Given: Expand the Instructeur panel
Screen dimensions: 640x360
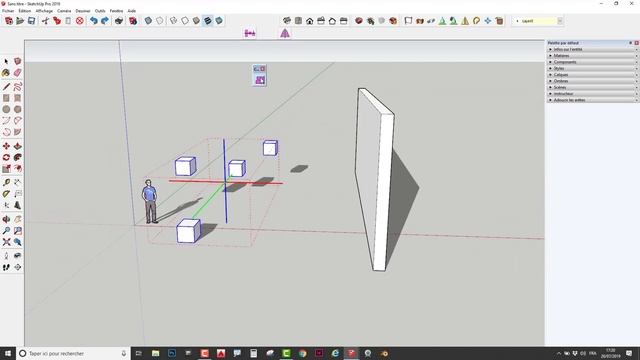Looking at the screenshot, I should coord(593,93).
